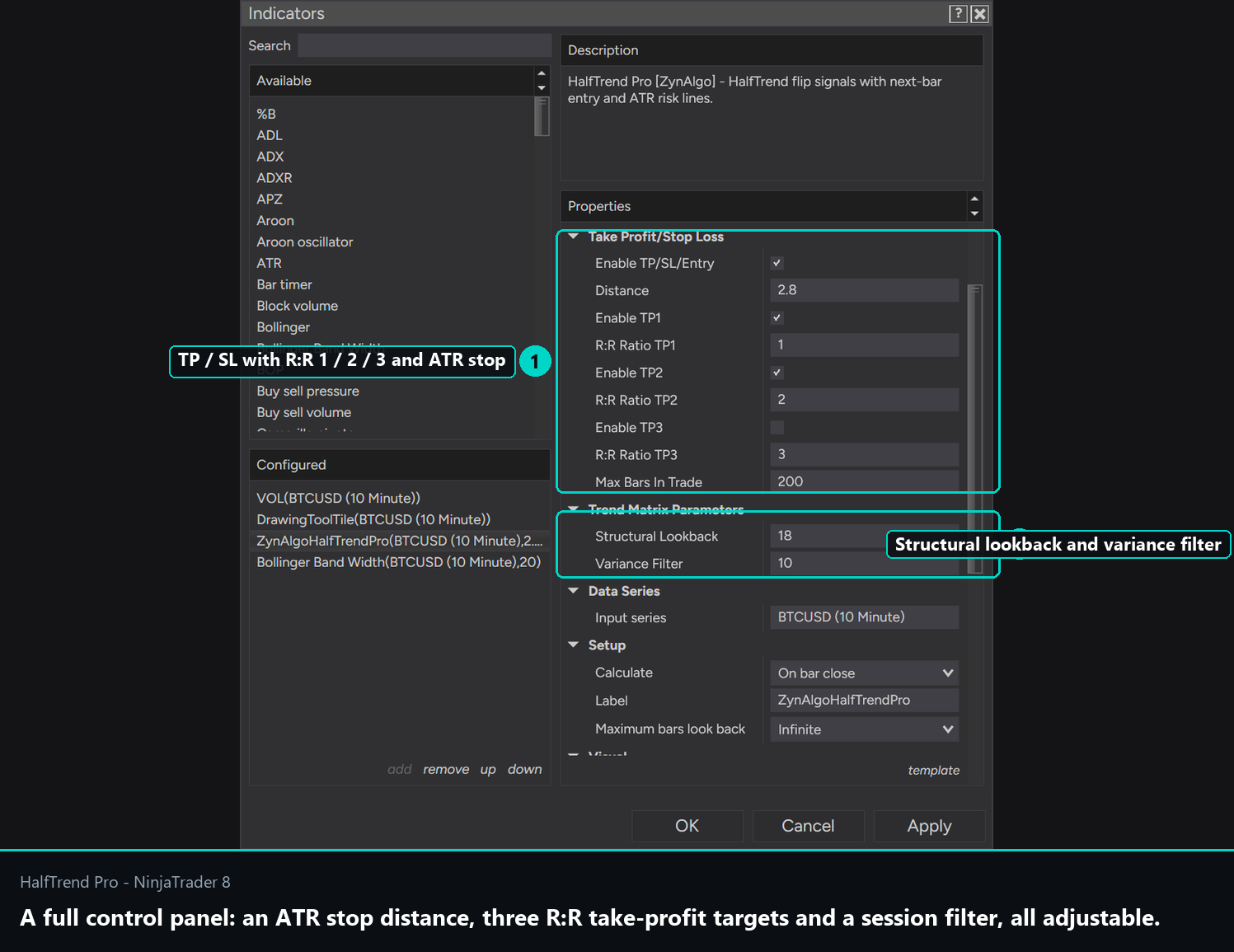Select Bollinger Band Width configured indicator

point(399,562)
